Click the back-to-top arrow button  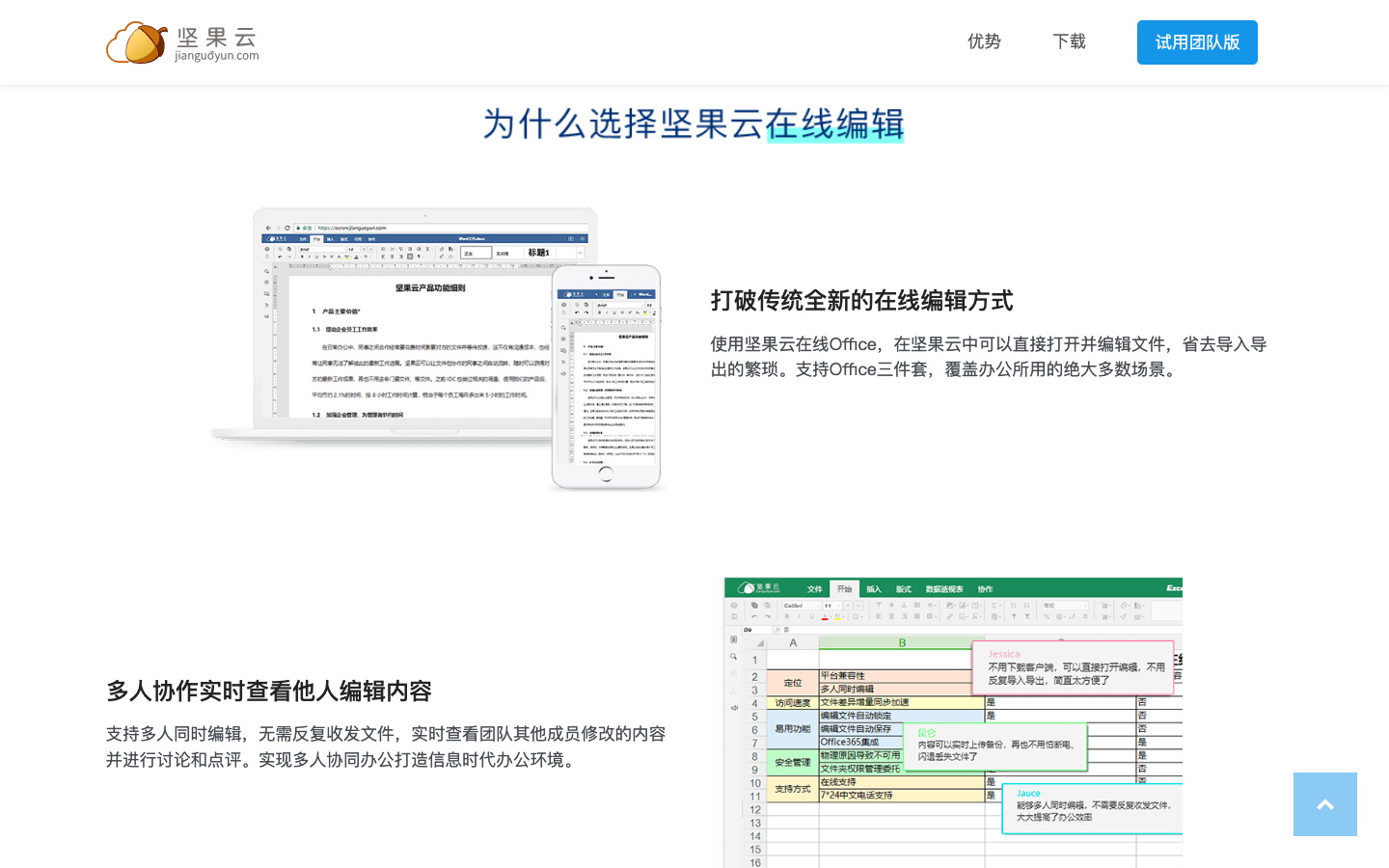click(1324, 803)
